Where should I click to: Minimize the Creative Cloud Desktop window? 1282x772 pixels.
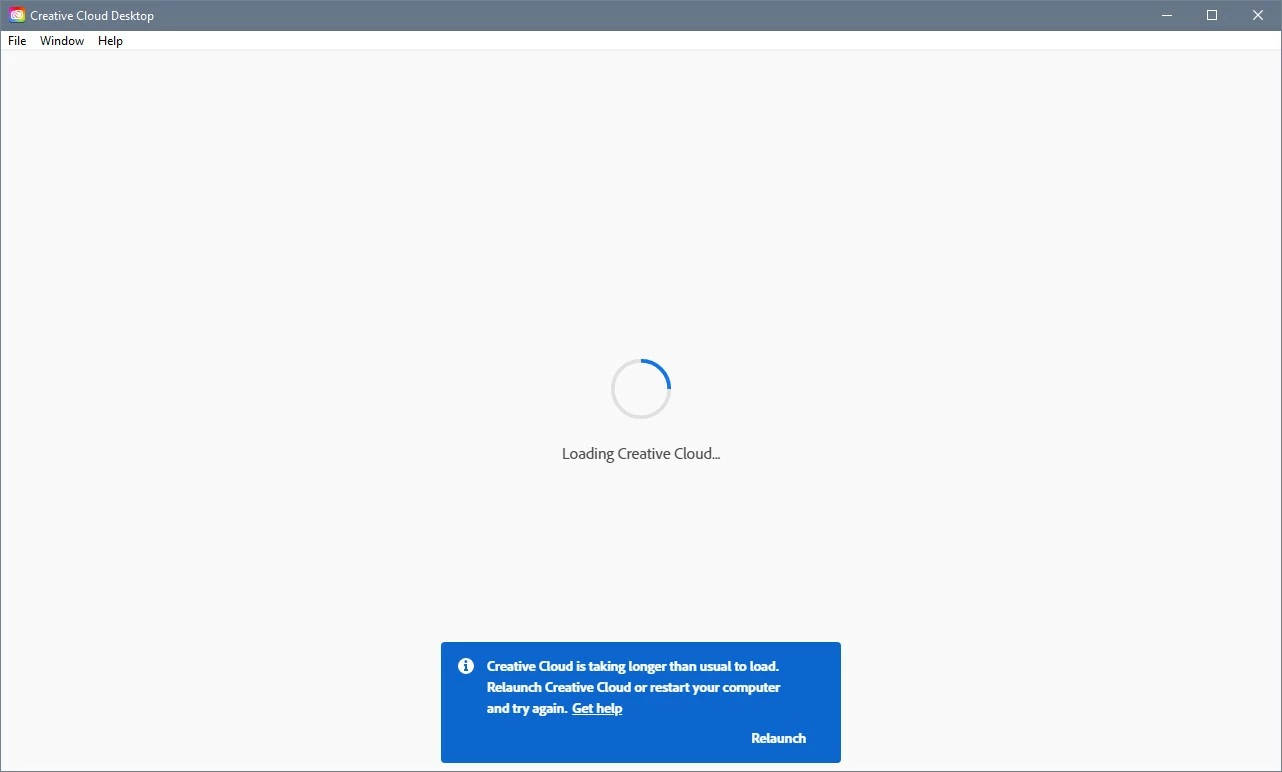click(x=1167, y=15)
